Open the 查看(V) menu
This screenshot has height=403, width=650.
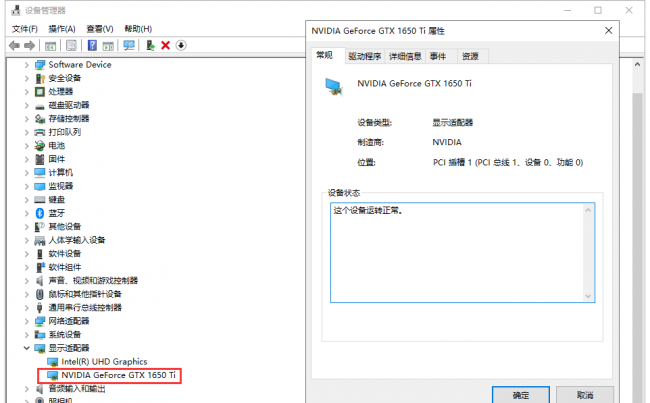pos(99,29)
